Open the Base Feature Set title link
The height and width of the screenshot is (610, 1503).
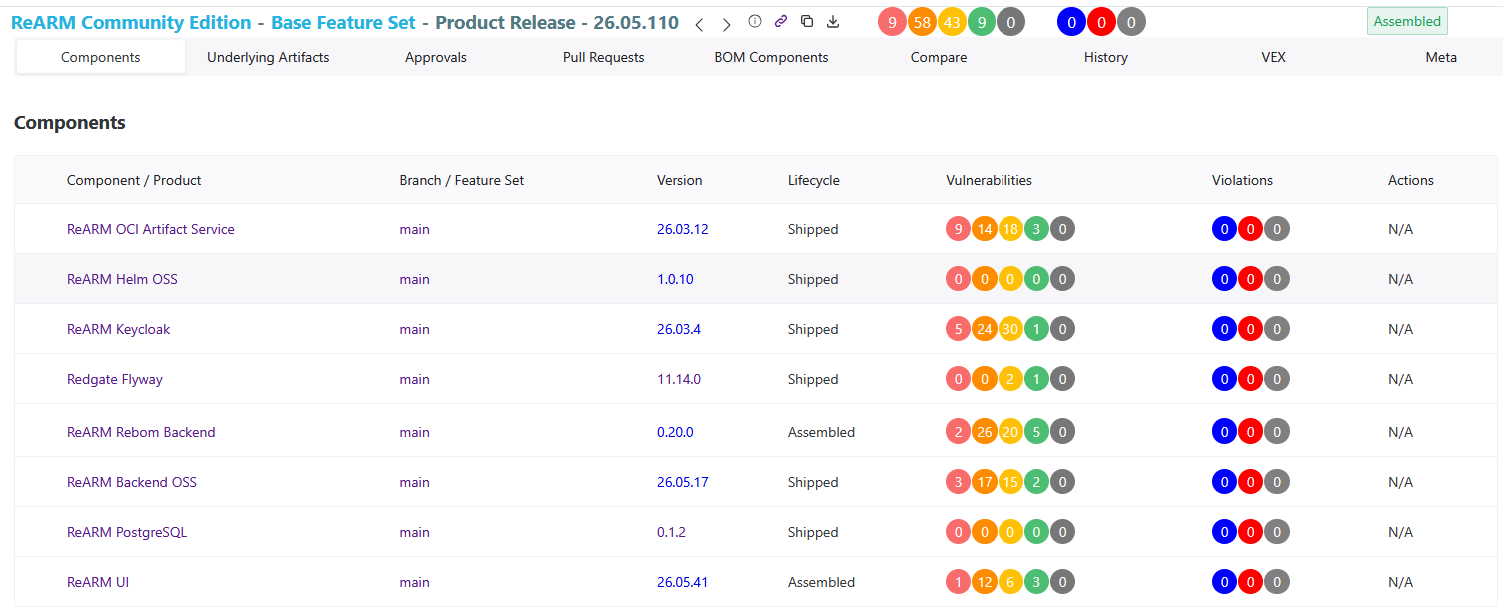coord(343,22)
